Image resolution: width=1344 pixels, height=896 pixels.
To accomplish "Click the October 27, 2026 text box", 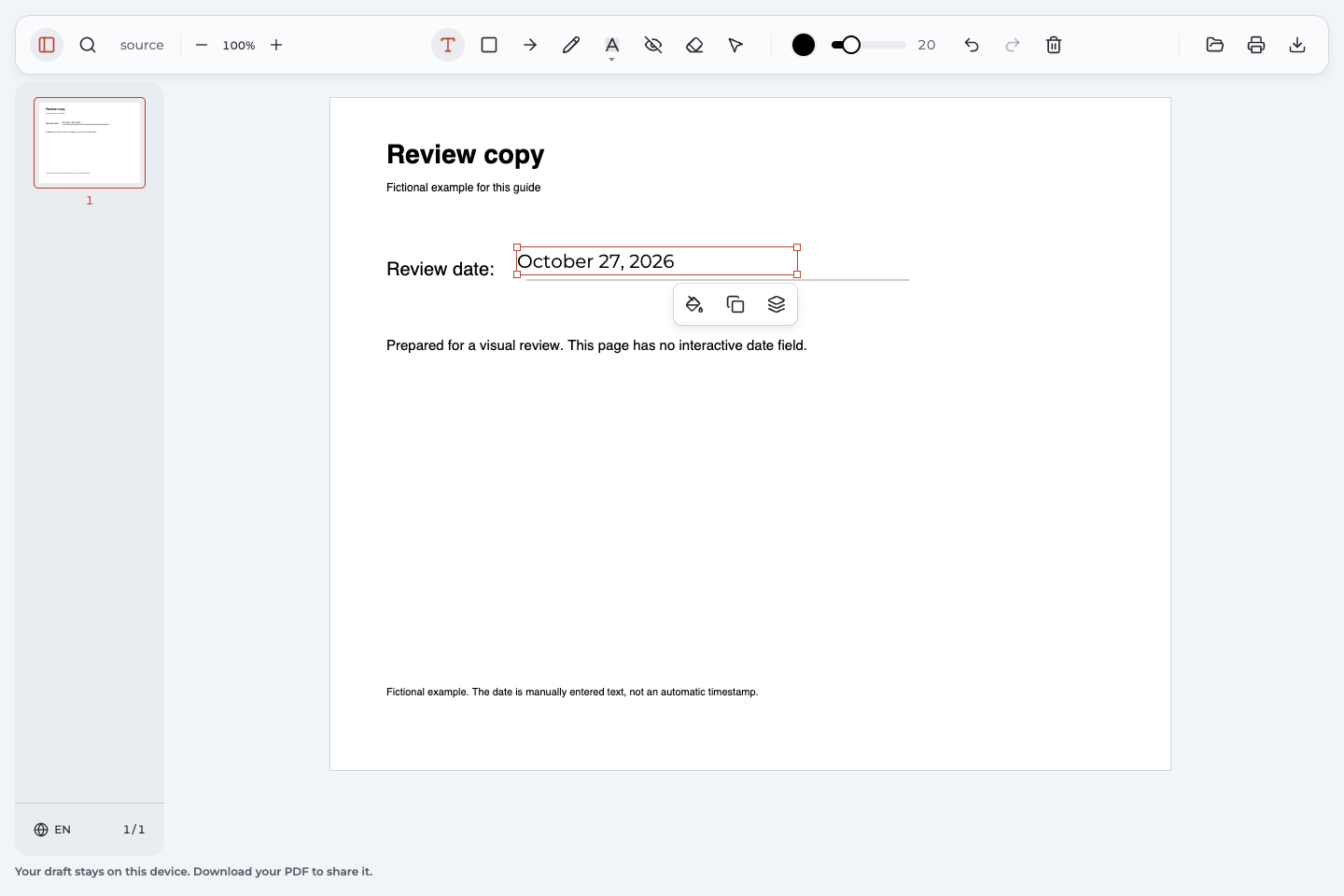I will [x=657, y=261].
